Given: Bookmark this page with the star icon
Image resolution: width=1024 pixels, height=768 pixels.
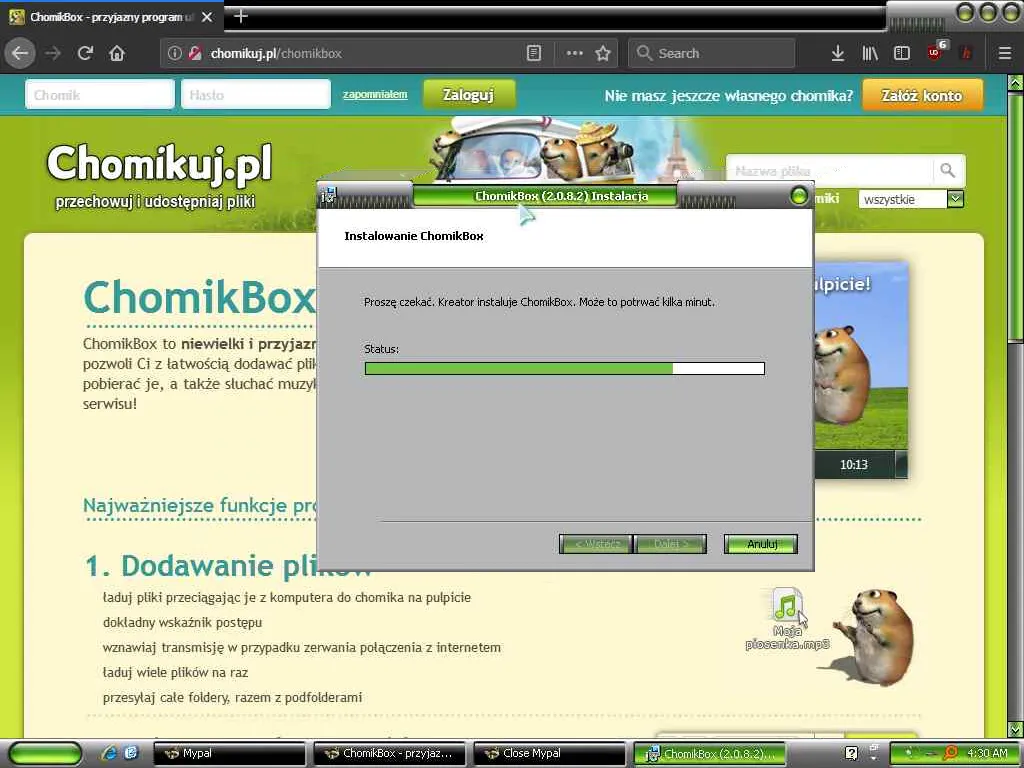Looking at the screenshot, I should (x=603, y=53).
